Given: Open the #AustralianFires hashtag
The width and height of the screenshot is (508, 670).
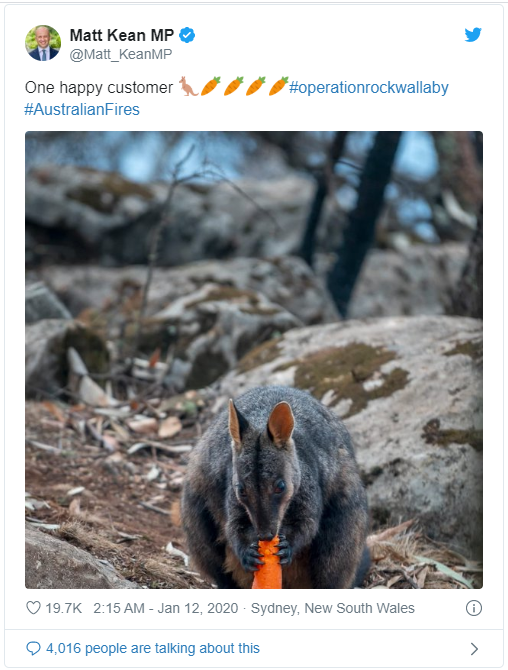Looking at the screenshot, I should point(82,109).
